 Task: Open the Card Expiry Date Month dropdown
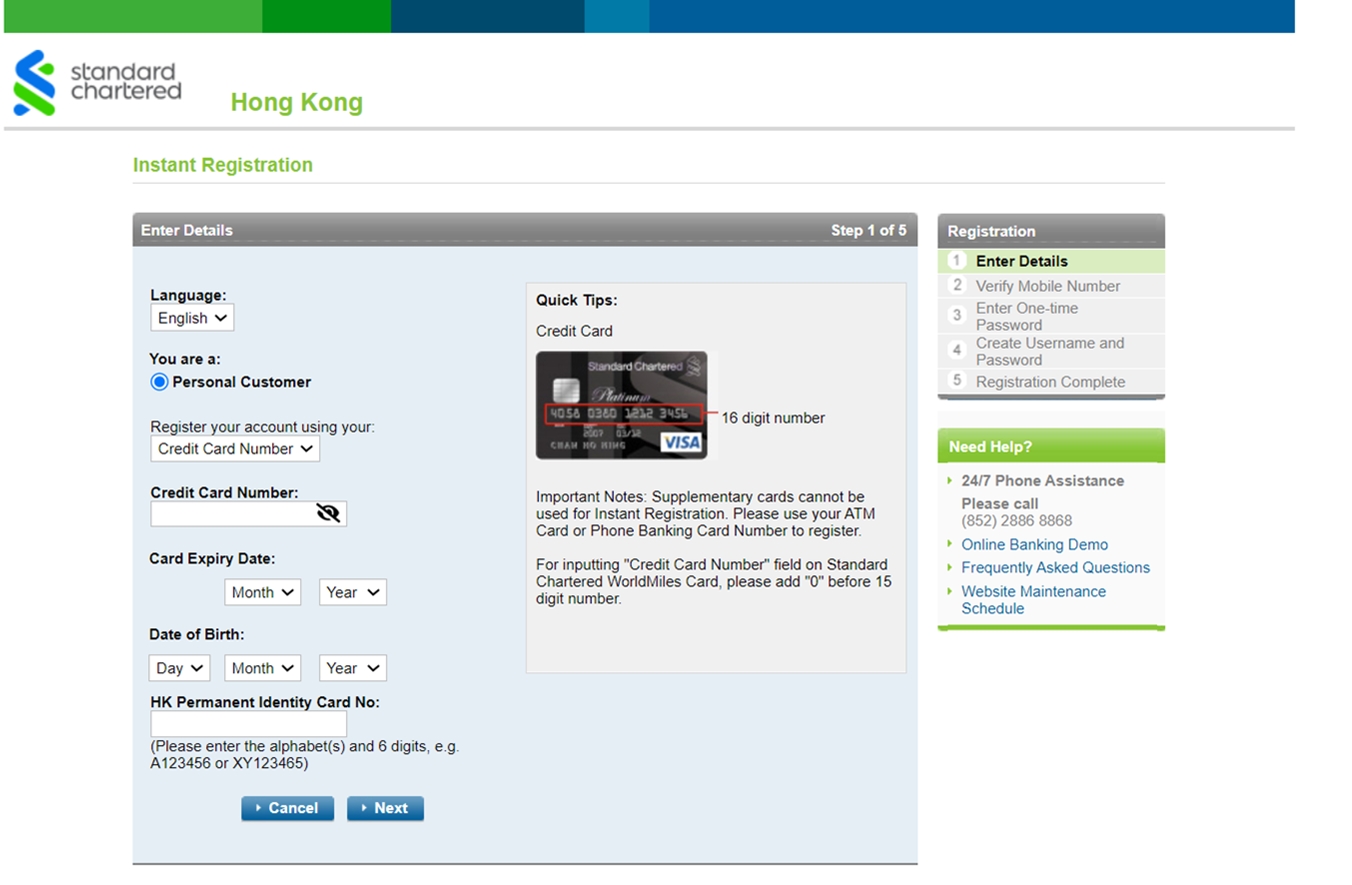tap(262, 592)
